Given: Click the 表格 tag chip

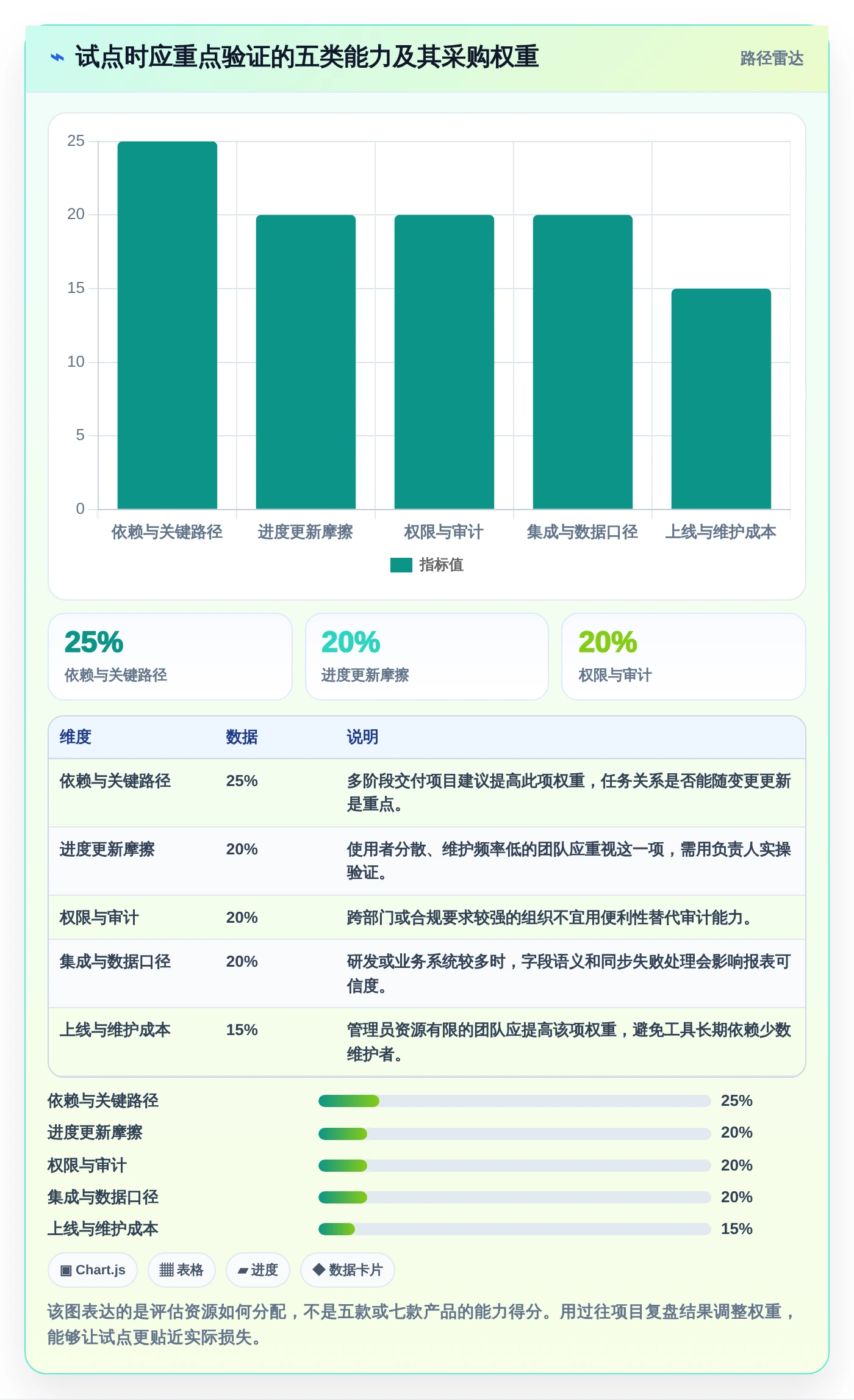Looking at the screenshot, I should 181,1270.
